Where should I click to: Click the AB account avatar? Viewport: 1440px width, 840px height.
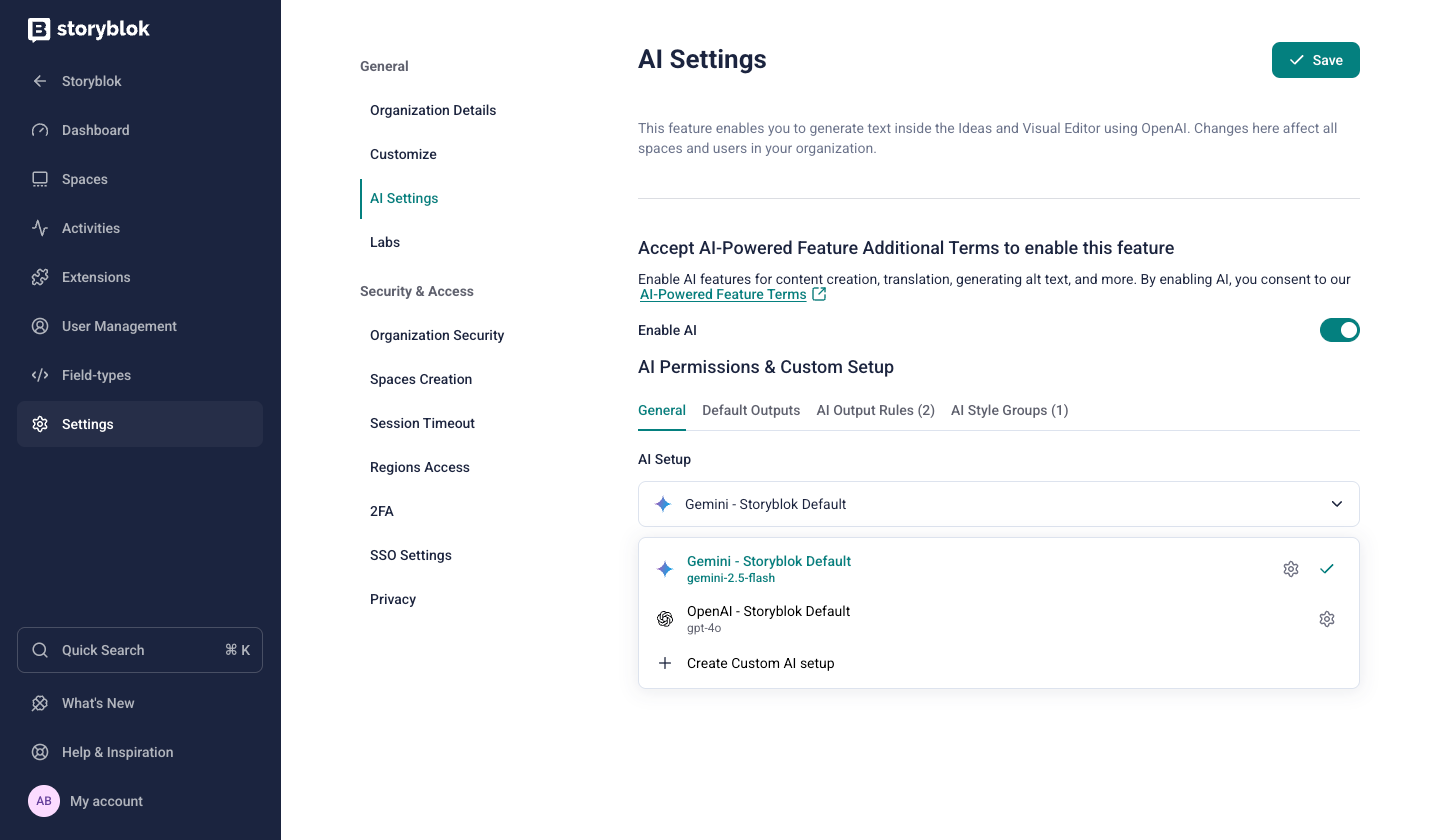pos(44,801)
